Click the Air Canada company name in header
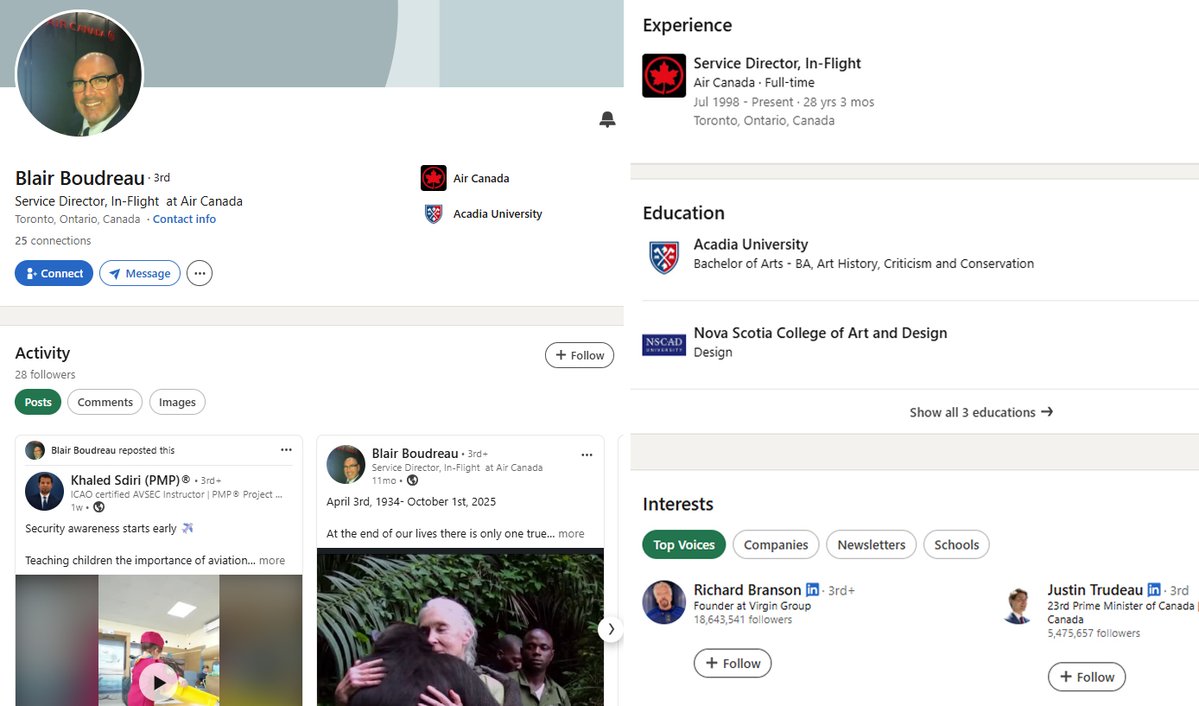Screen dimensions: 1199x706 coord(481,178)
